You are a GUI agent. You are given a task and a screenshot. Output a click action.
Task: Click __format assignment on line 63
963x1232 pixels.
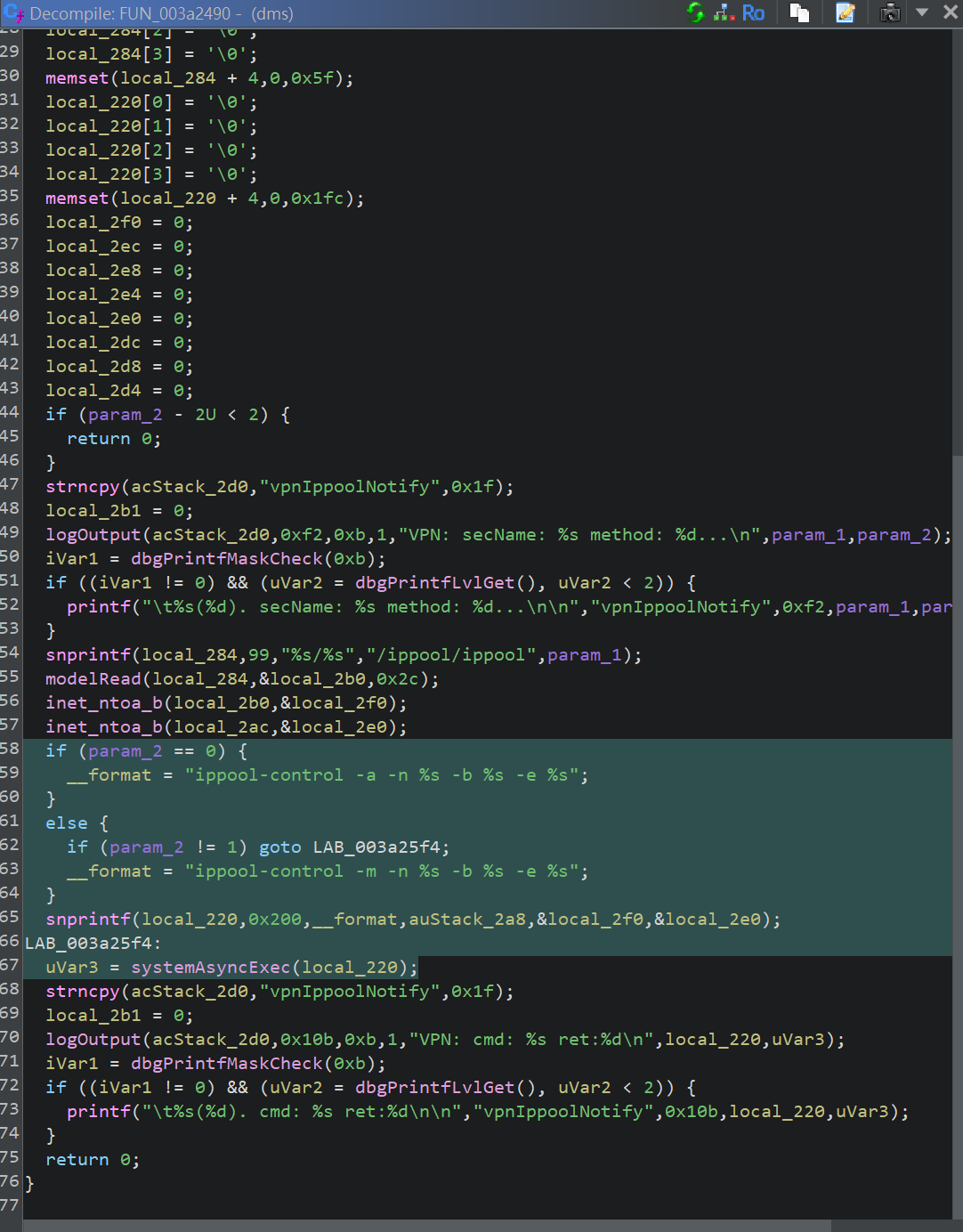click(x=109, y=871)
